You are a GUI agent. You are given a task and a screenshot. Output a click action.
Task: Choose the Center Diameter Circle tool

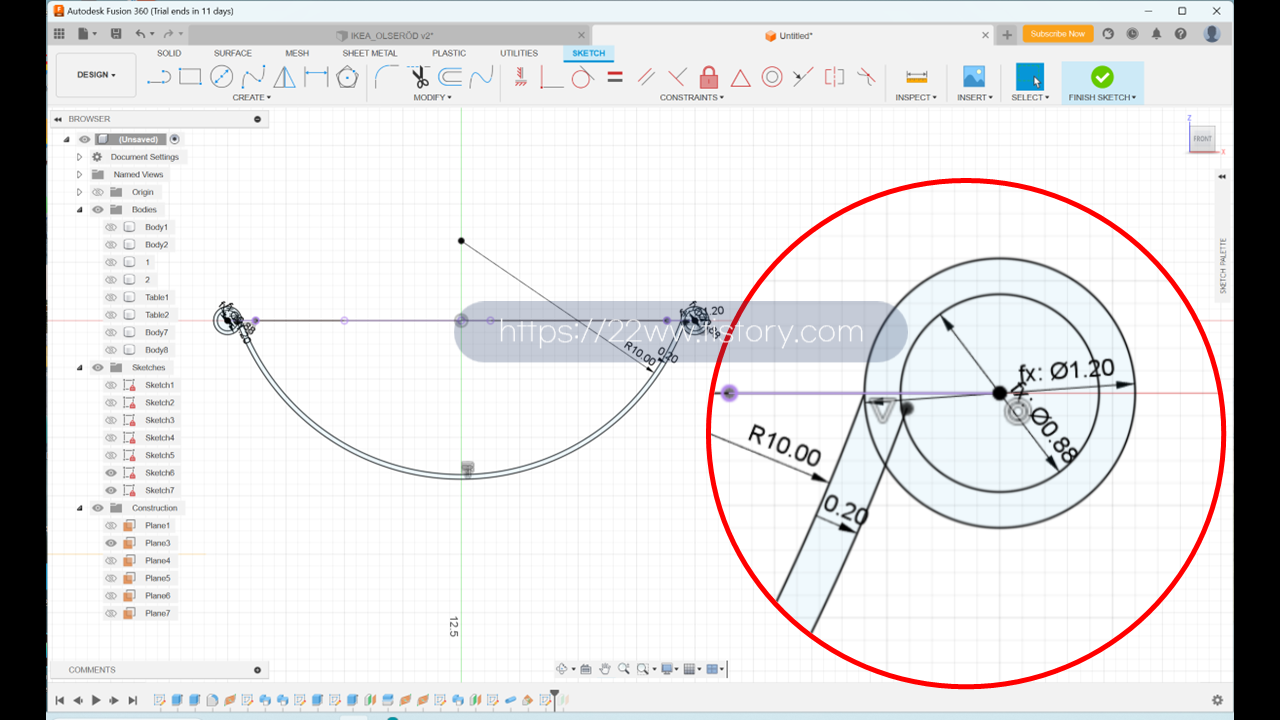click(221, 77)
